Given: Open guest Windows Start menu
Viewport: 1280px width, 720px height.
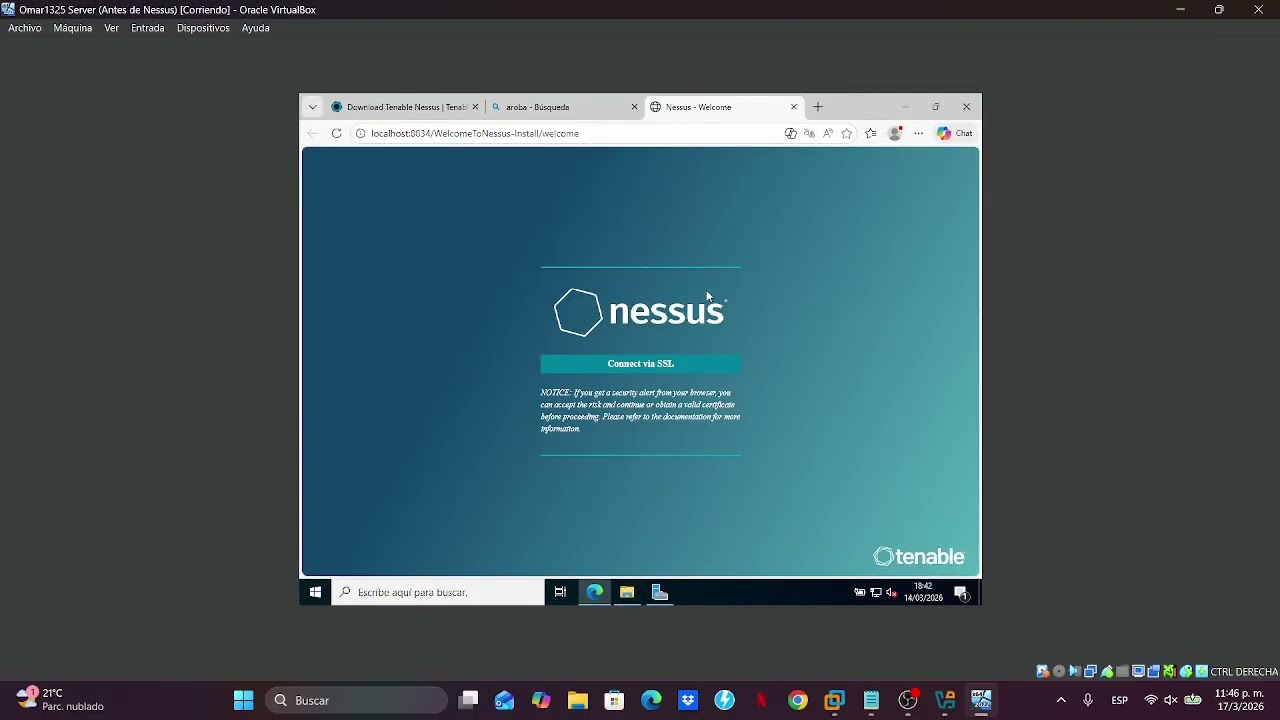Looking at the screenshot, I should pos(315,592).
